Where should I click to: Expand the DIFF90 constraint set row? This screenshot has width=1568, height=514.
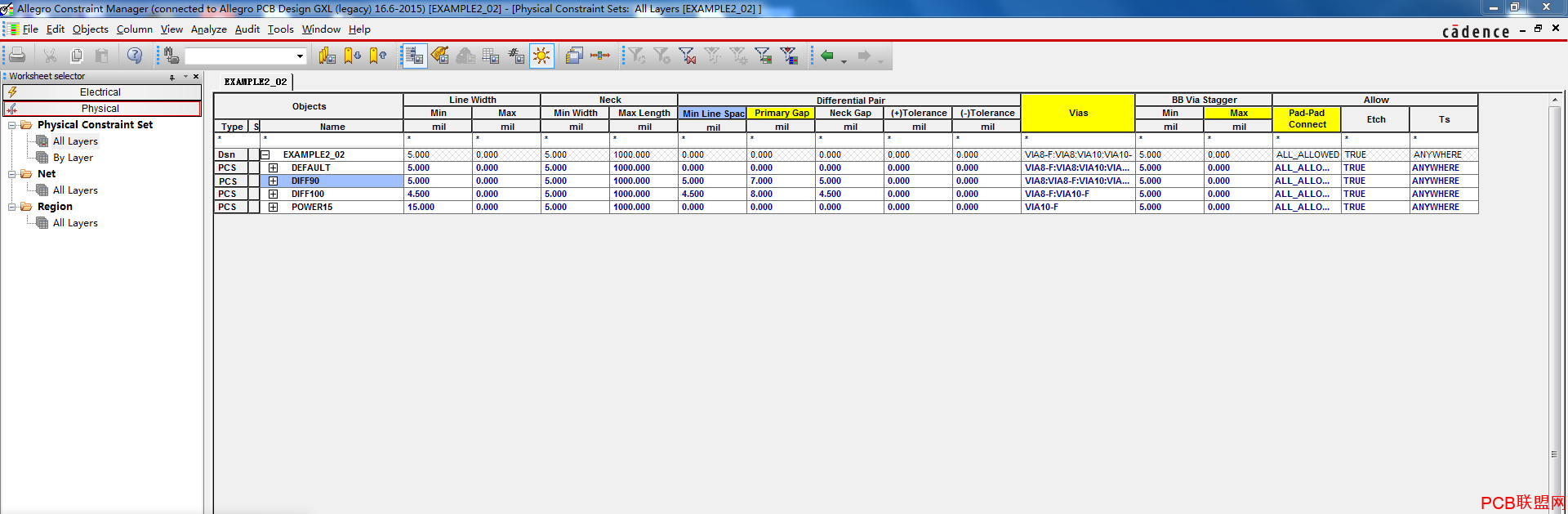pos(274,181)
